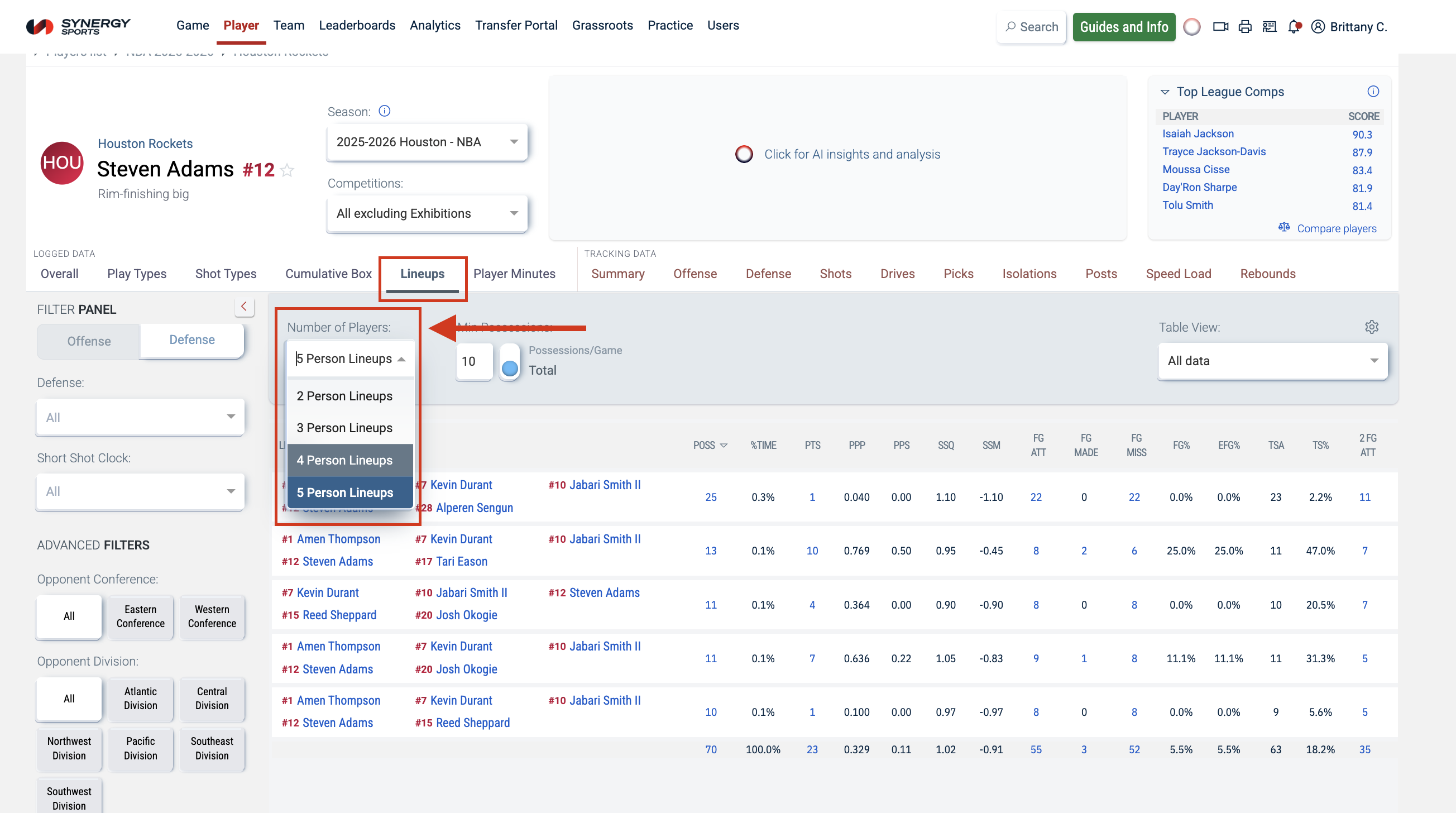Open the Brittany C. user account icon
Image resolution: width=1456 pixels, height=813 pixels.
click(1318, 27)
